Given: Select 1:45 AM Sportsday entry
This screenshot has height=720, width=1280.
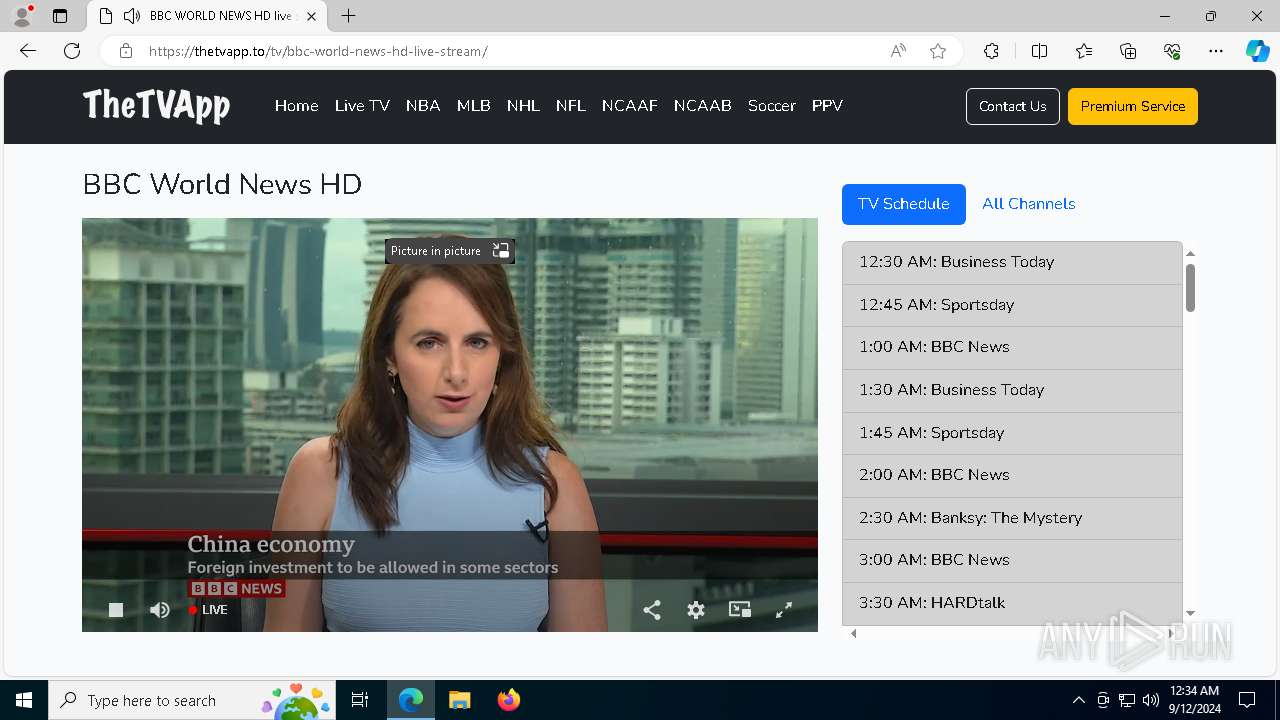Looking at the screenshot, I should pyautogui.click(x=1012, y=433).
